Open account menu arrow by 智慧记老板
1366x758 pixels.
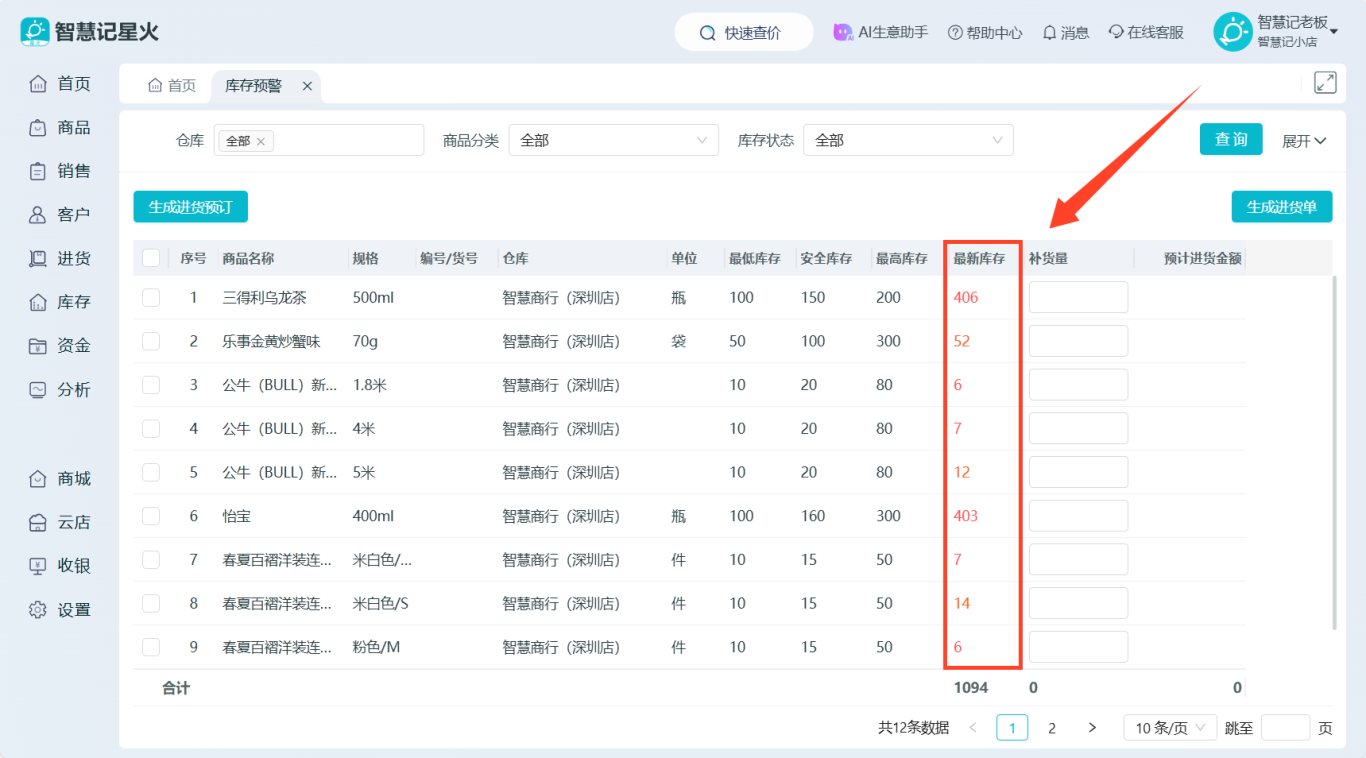(x=1334, y=33)
